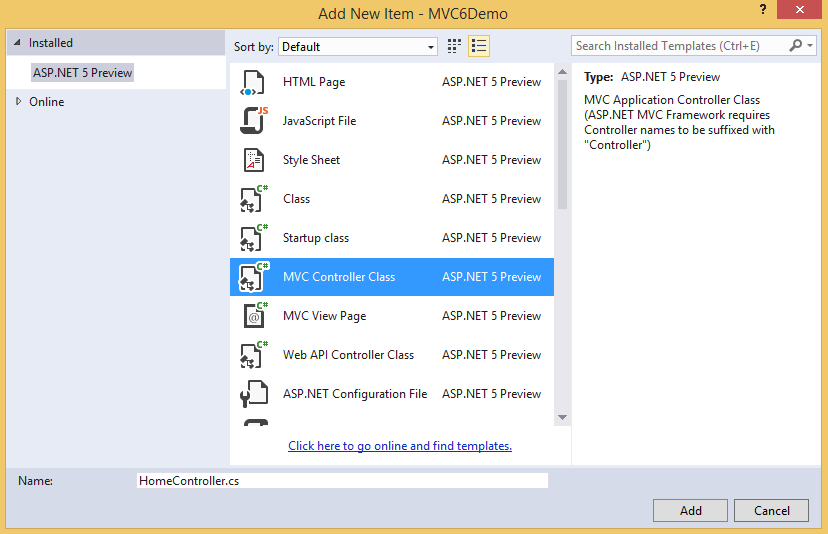Open the go online and find templates link
Screen dimensions: 828x534
[400, 446]
